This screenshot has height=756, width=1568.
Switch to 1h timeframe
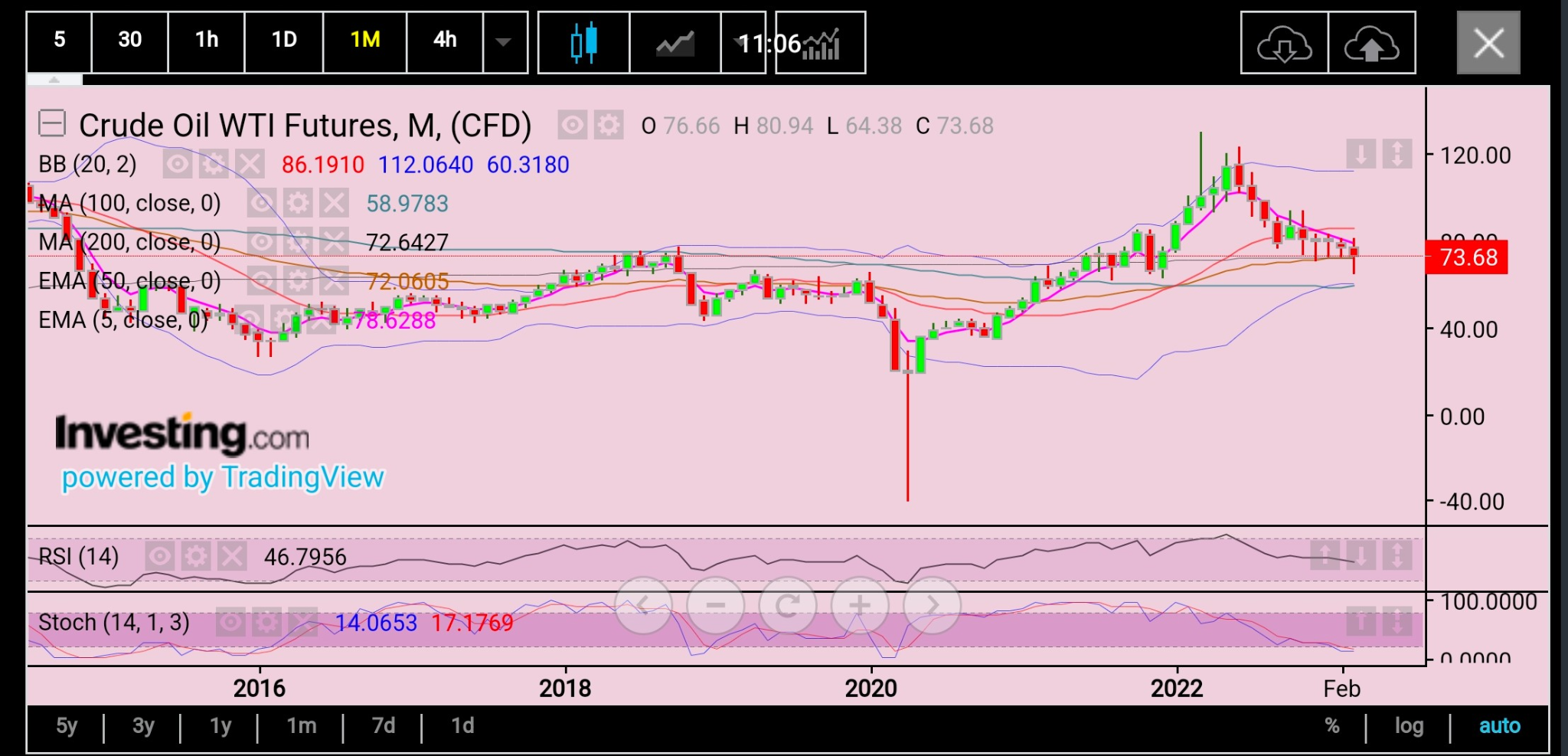coord(206,41)
